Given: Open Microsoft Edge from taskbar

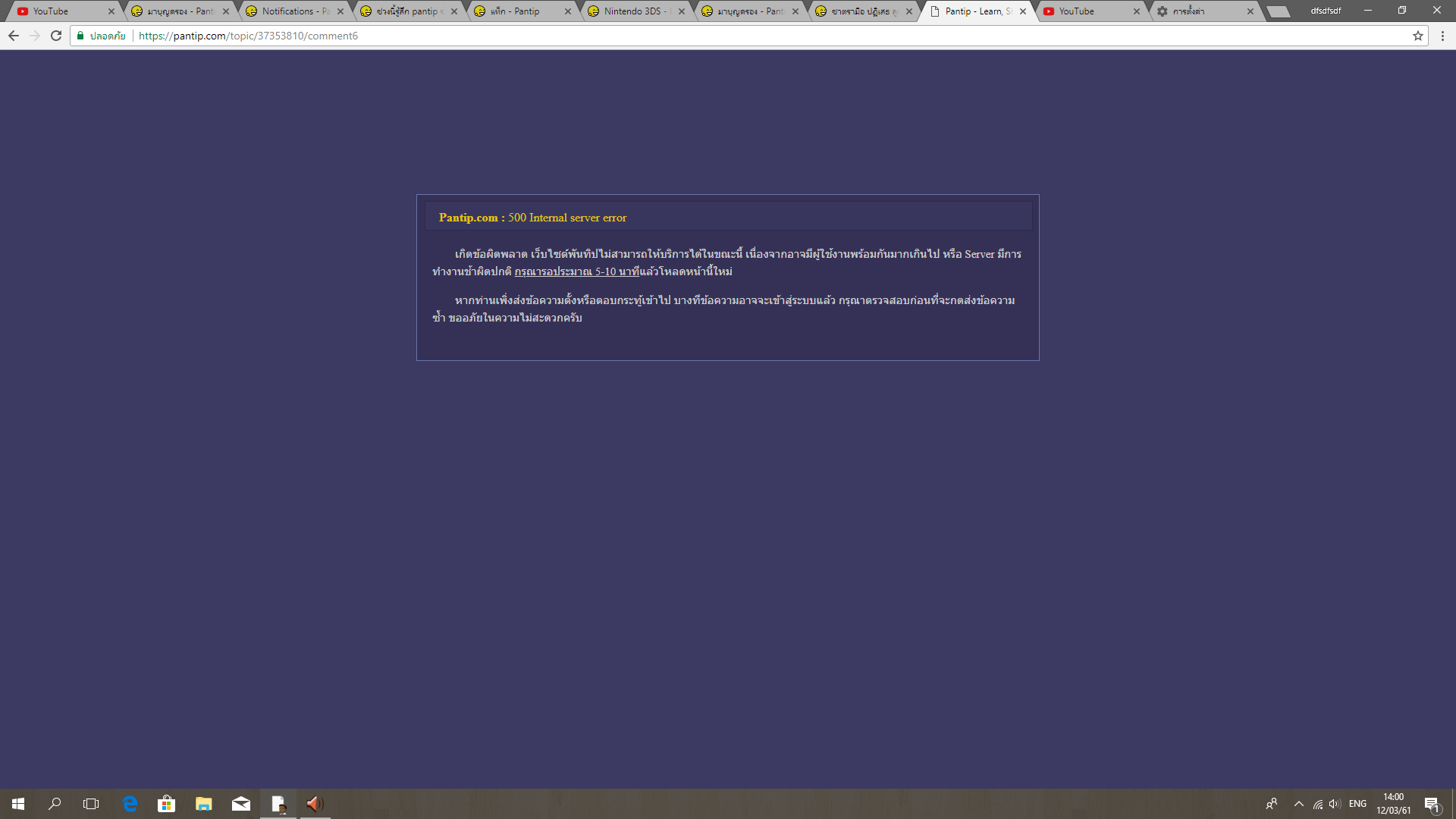Looking at the screenshot, I should pos(130,804).
